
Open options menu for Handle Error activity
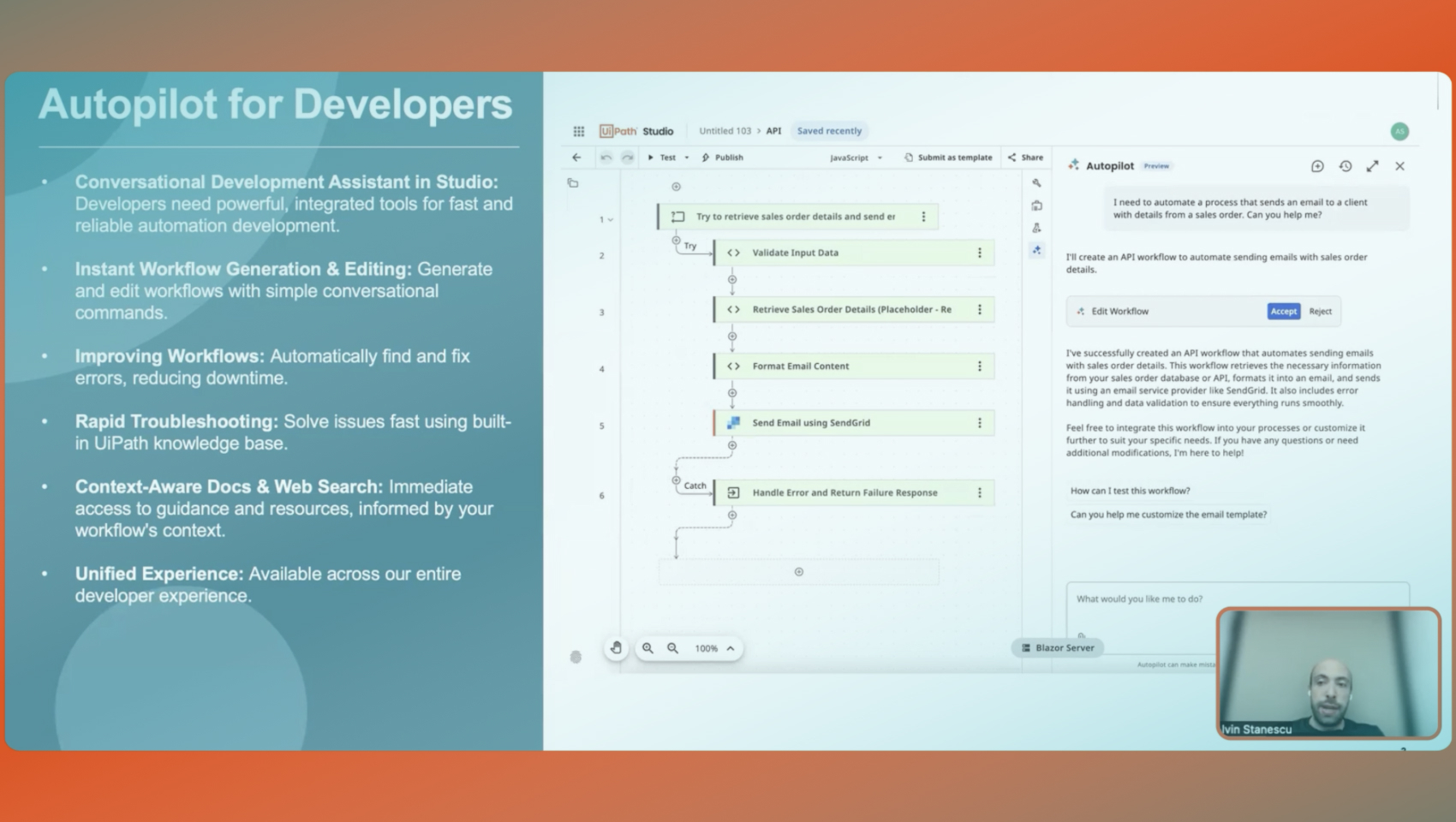[980, 492]
